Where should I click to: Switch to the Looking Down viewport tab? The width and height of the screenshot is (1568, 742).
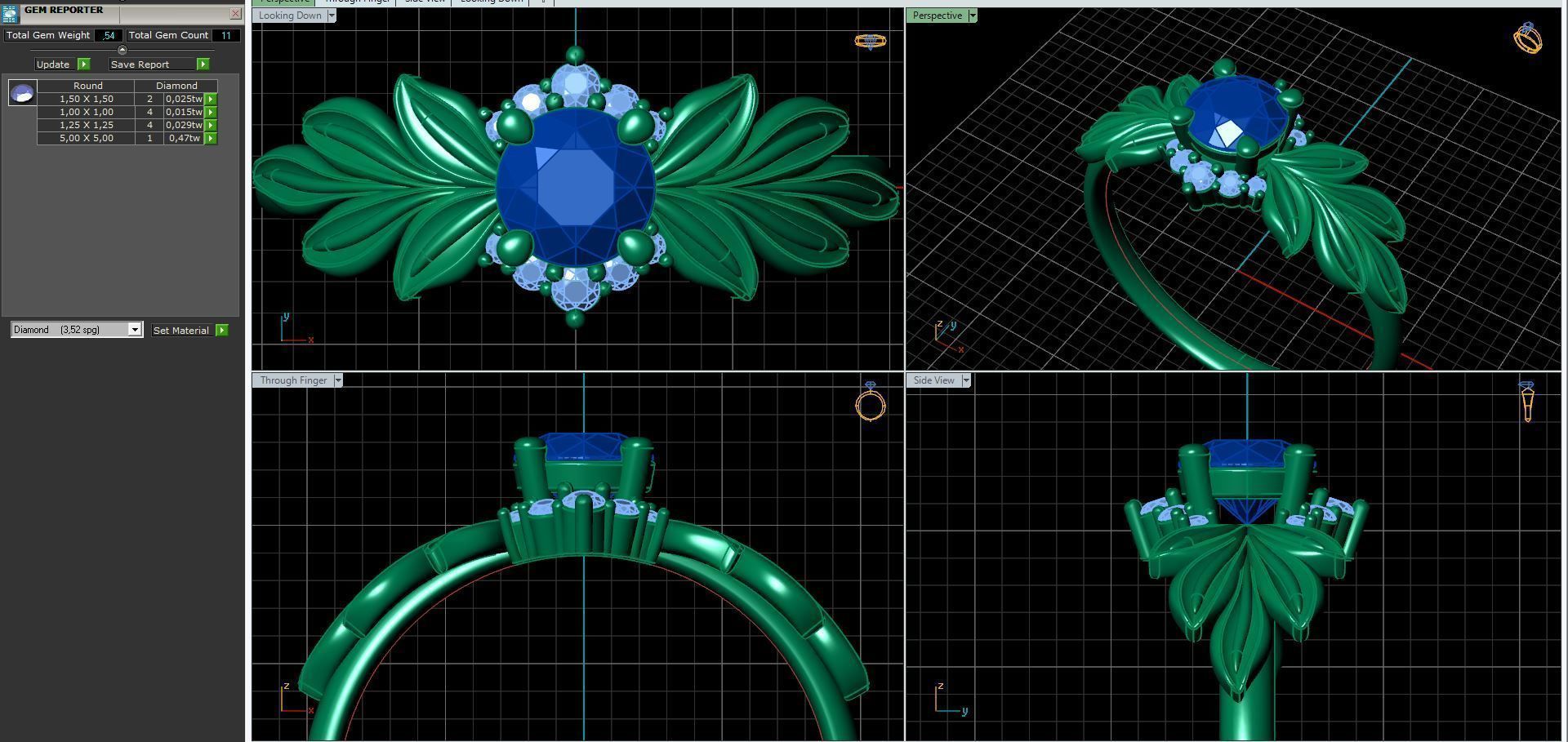click(491, 2)
